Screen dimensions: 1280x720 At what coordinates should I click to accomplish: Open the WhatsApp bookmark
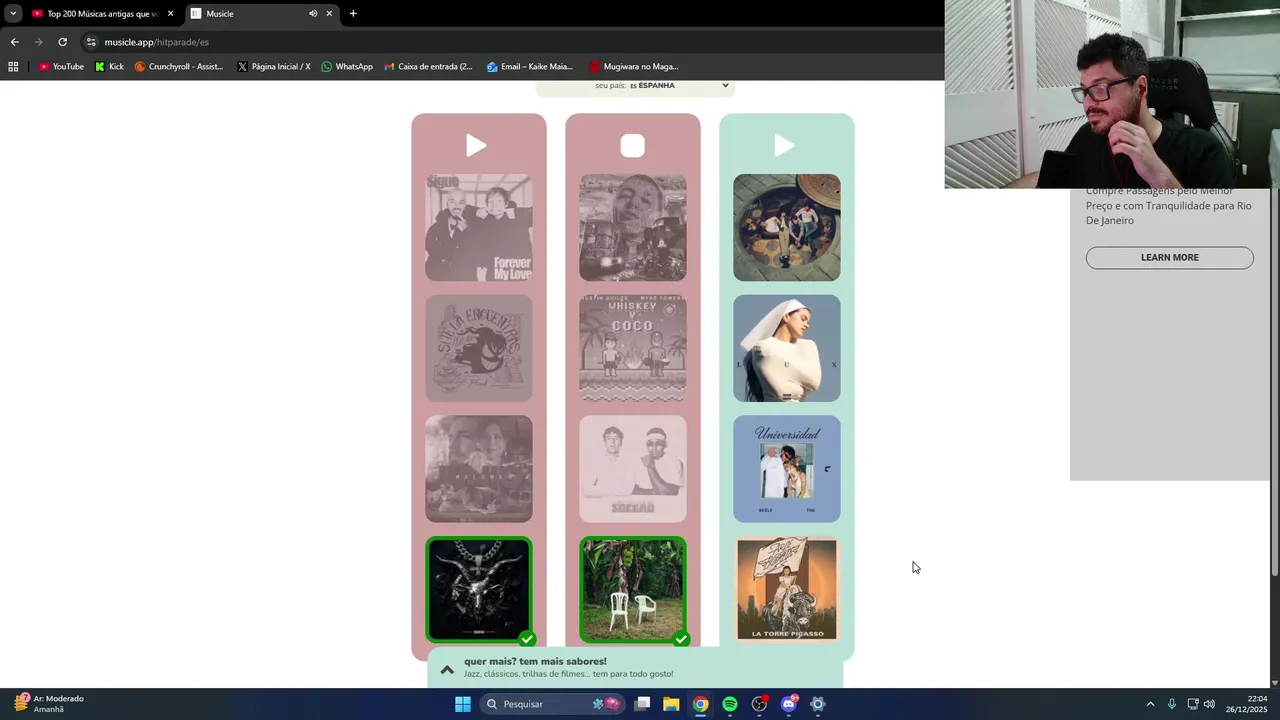click(x=347, y=67)
